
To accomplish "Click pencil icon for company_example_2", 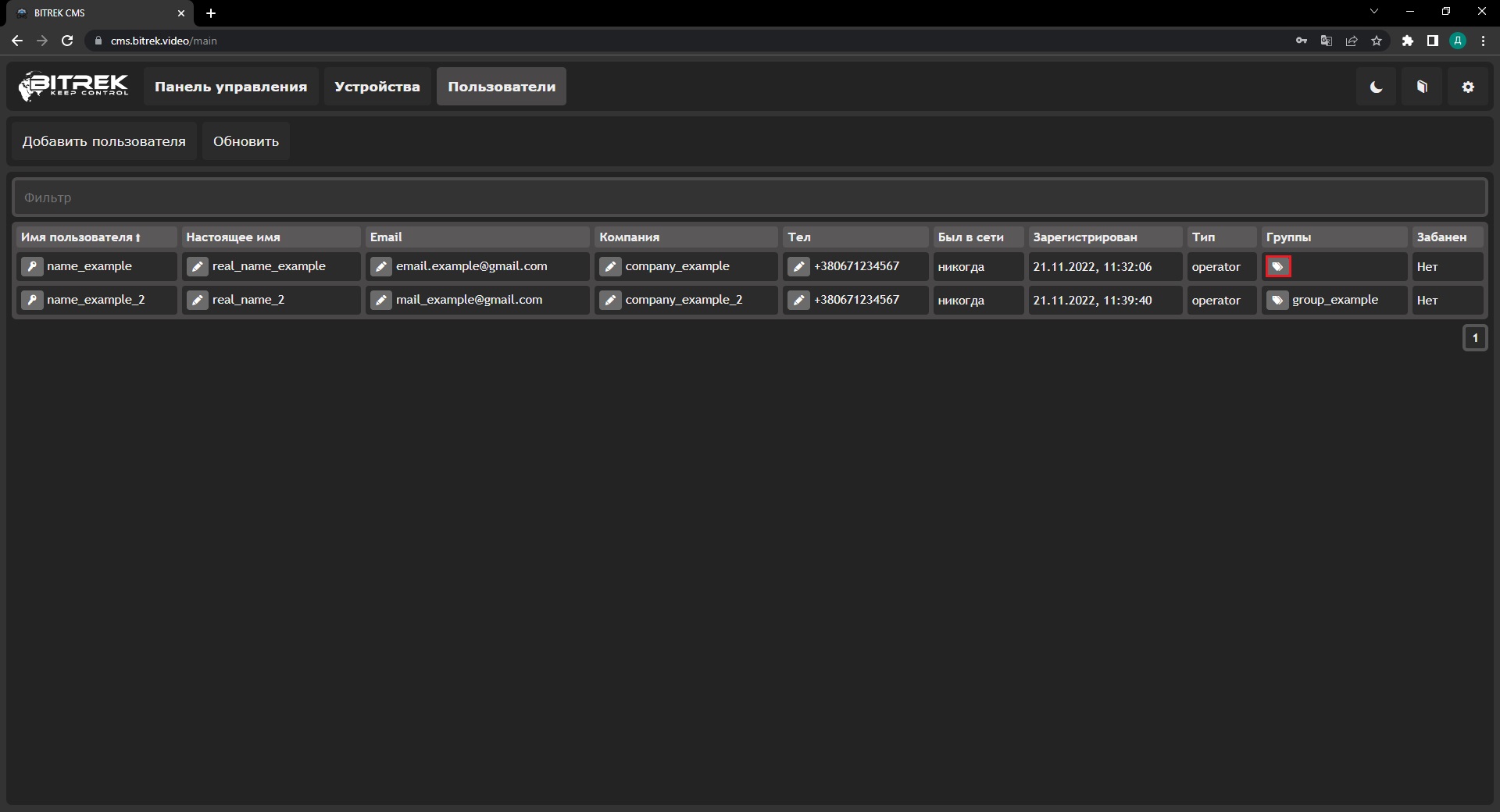I will [610, 300].
